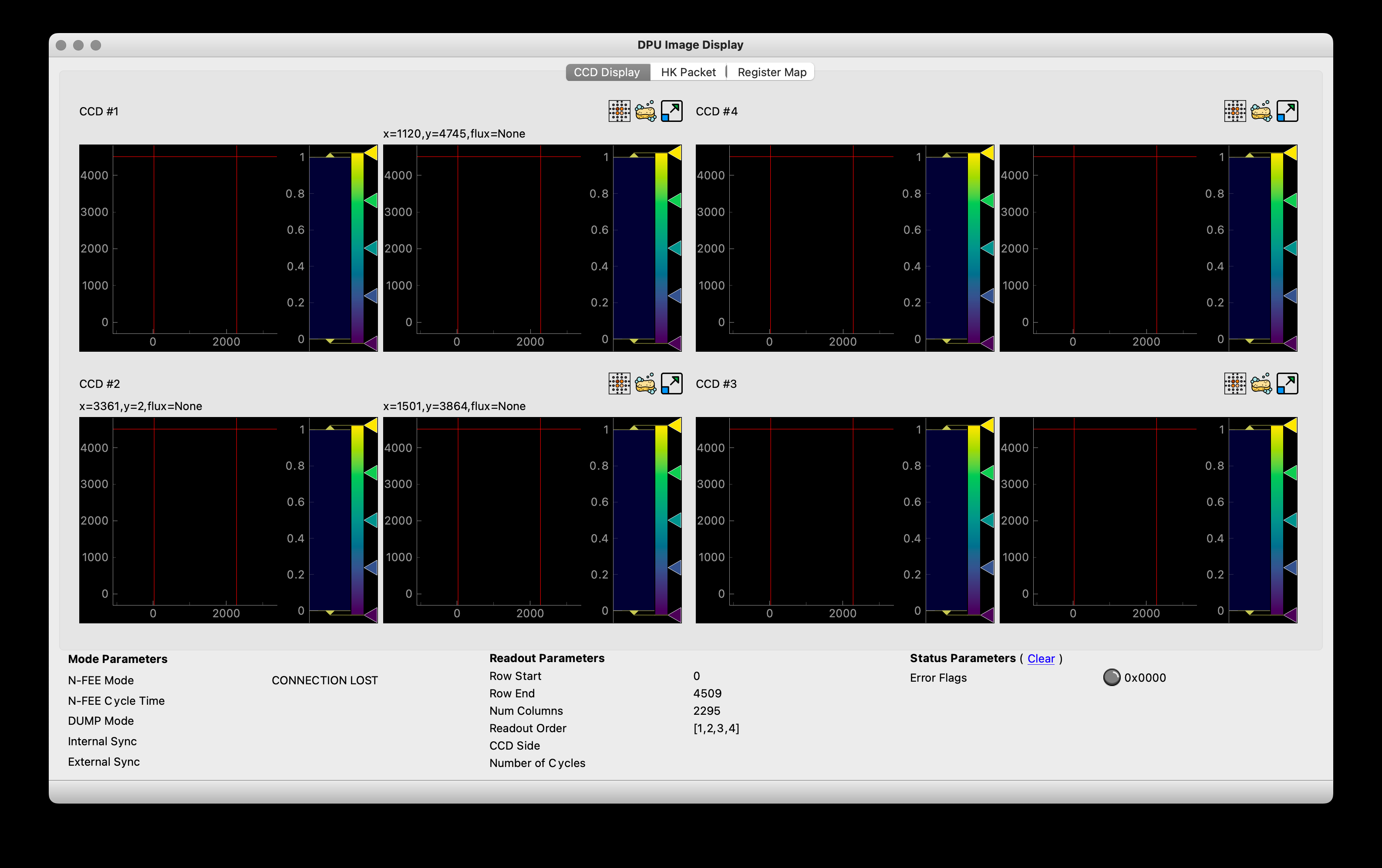The image size is (1382, 868).
Task: Select green gradient tick on CCD #2 left colorbar
Action: [371, 473]
